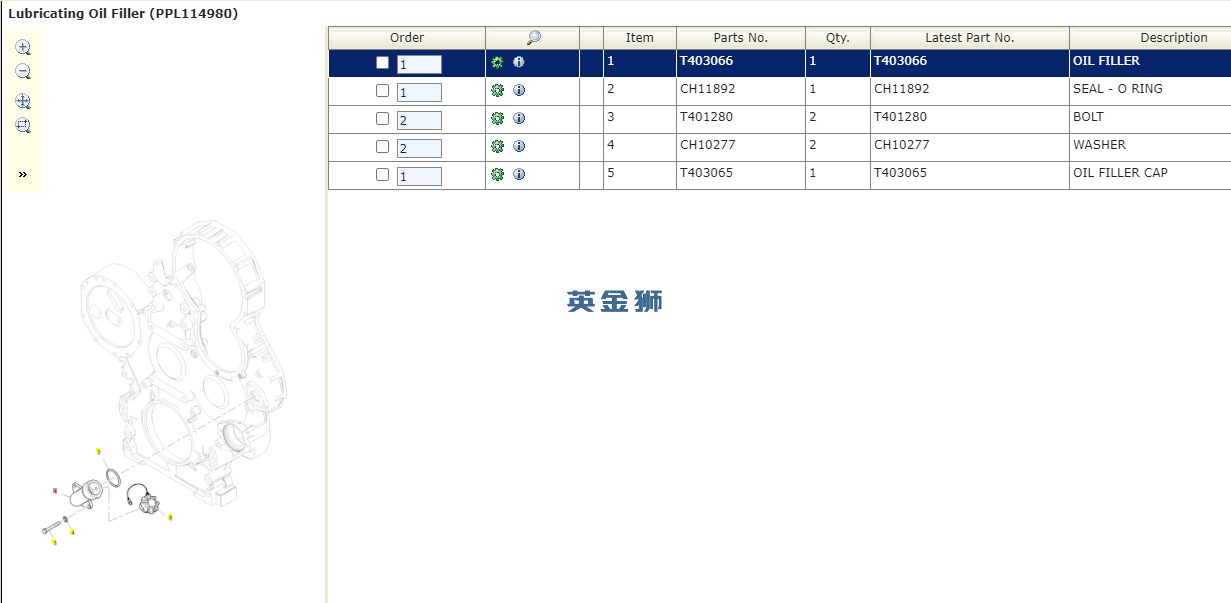
Task: Expand the diagram toolbar with double chevron
Action: pyautogui.click(x=23, y=174)
